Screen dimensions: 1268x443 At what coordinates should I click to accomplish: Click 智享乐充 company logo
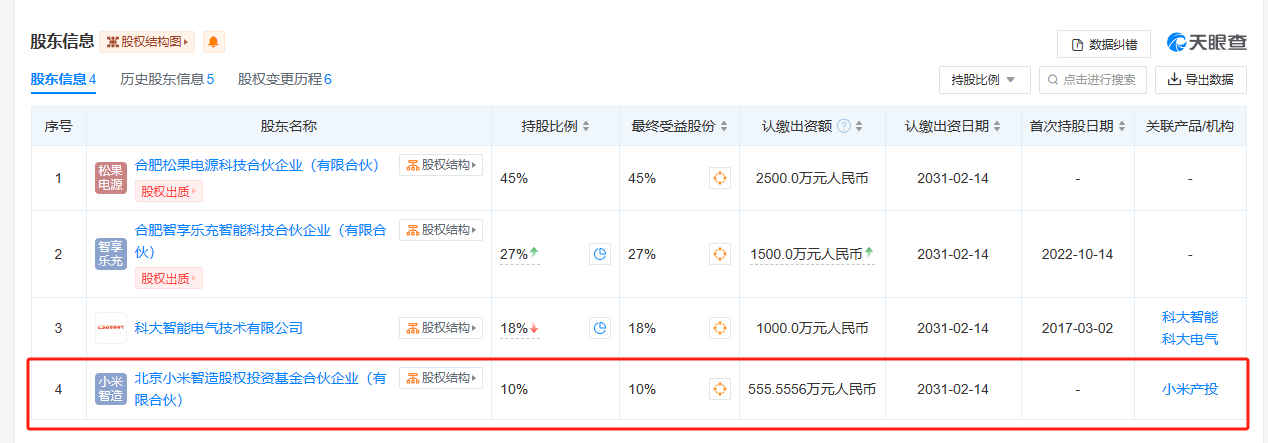(x=110, y=254)
